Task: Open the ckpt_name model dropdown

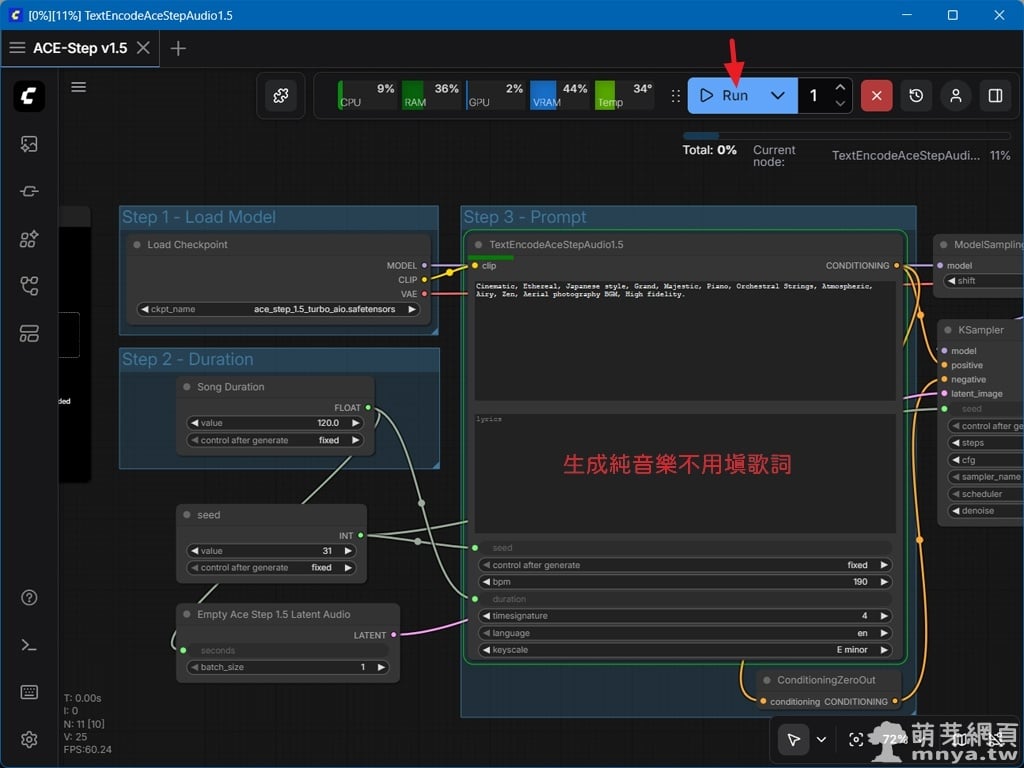Action: click(x=279, y=310)
